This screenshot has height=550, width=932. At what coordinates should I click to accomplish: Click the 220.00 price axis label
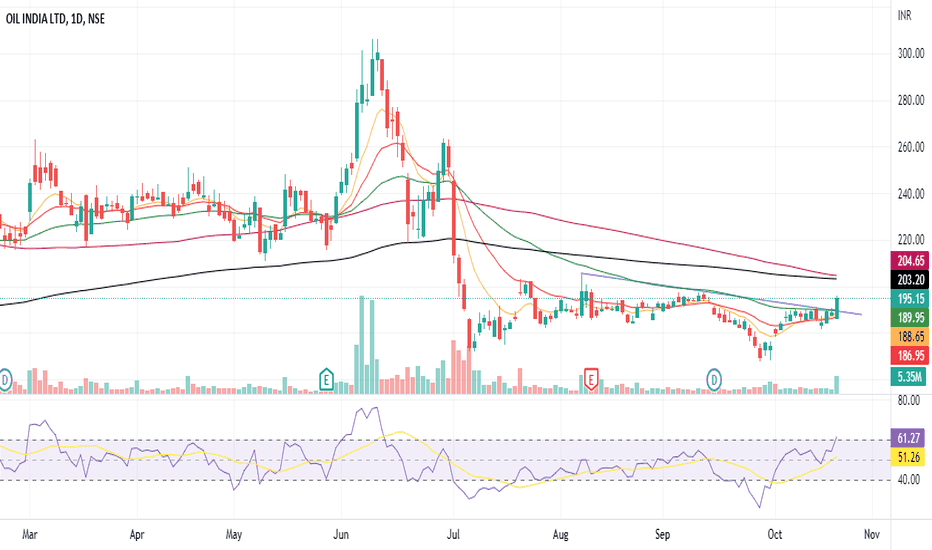pyautogui.click(x=911, y=240)
